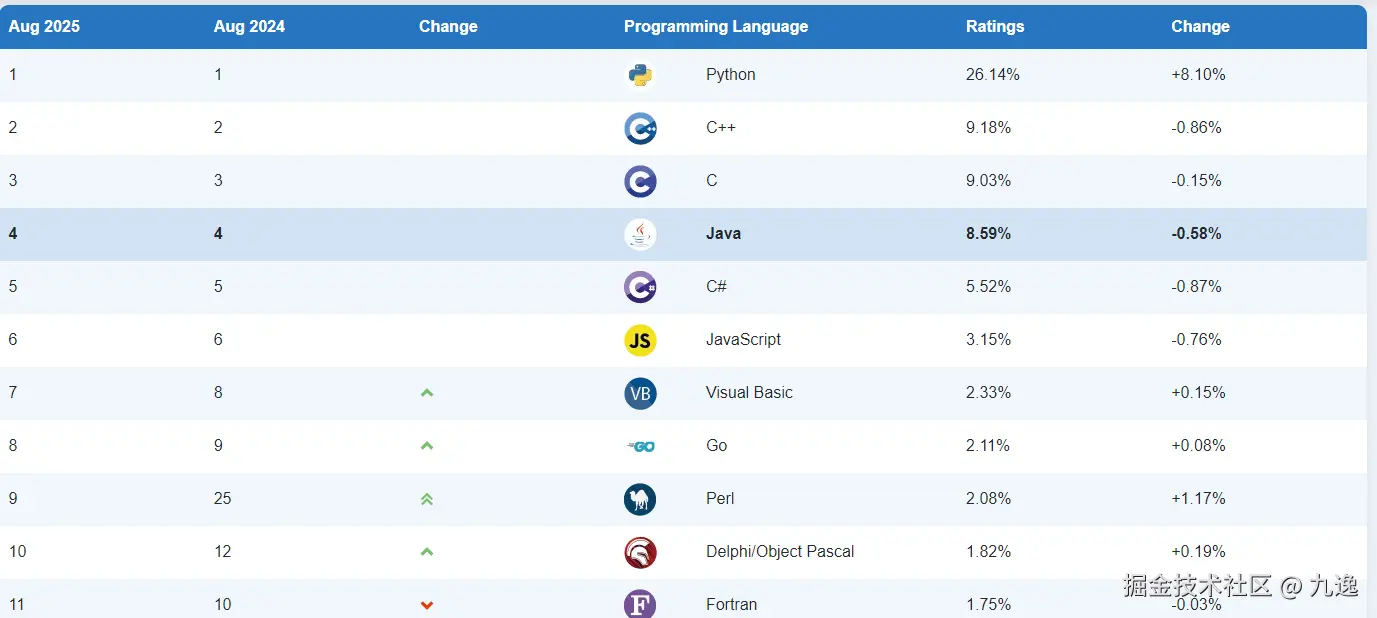Viewport: 1377px width, 618px height.
Task: Click the Visual Basic VB logo icon
Action: click(x=640, y=393)
